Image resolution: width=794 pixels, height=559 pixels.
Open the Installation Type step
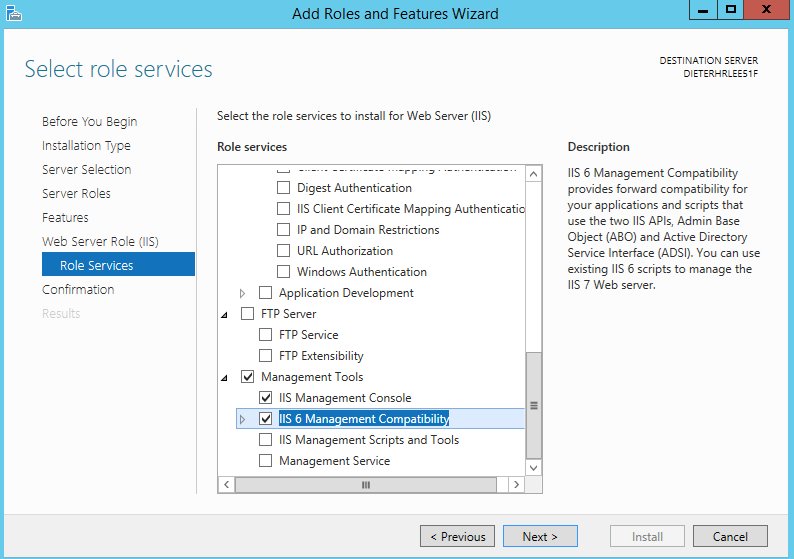[86, 146]
